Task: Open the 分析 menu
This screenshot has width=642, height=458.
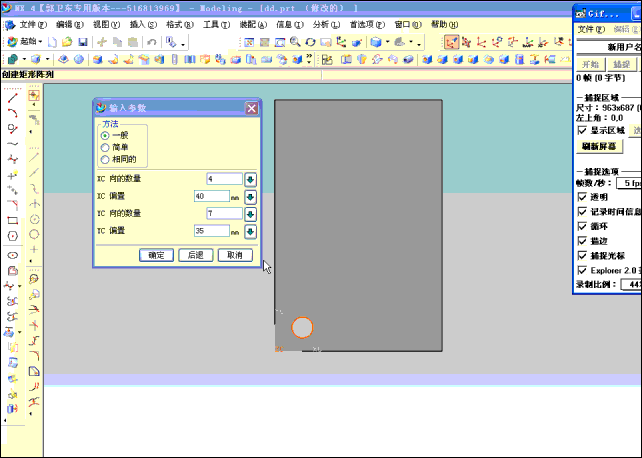Action: [326, 25]
